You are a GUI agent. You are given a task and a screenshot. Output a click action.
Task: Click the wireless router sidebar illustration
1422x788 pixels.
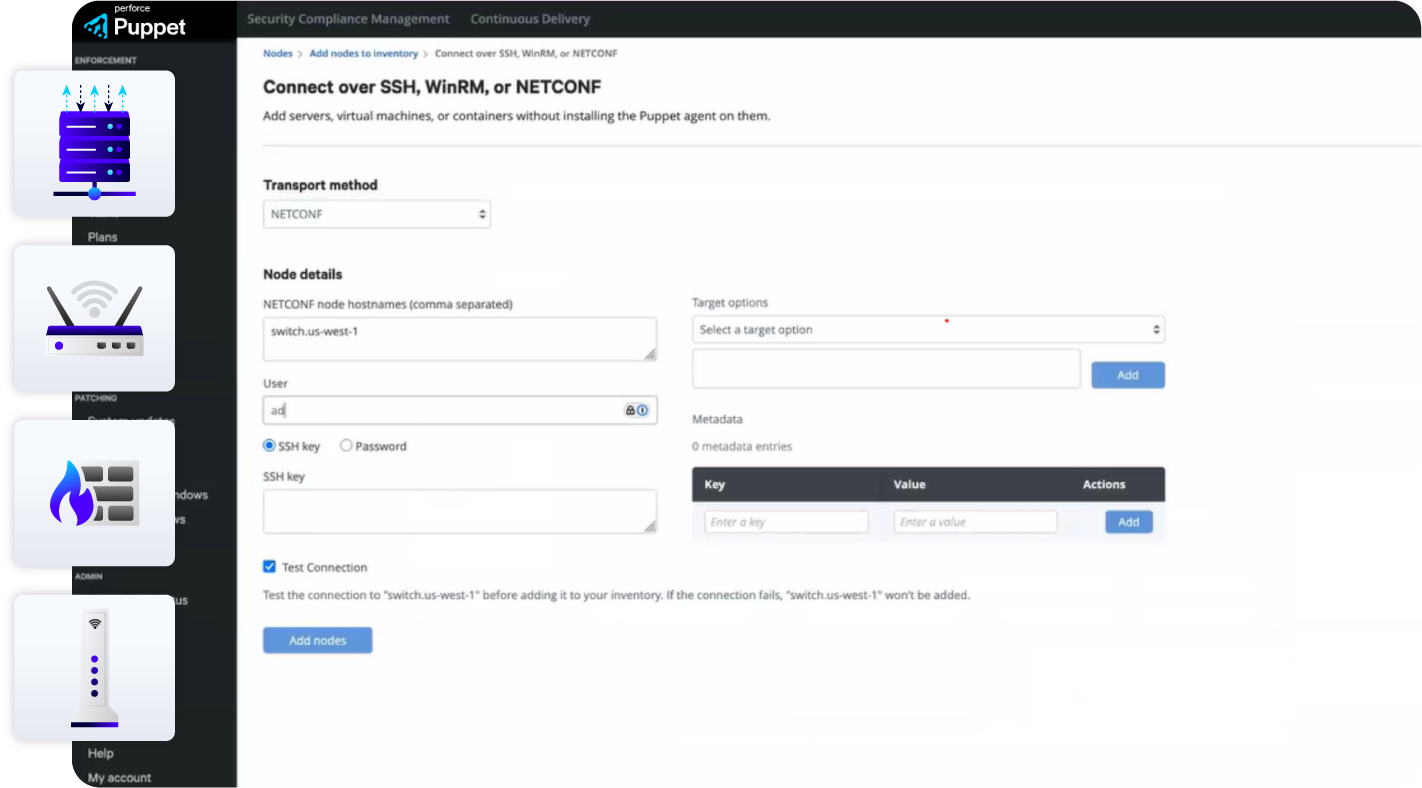point(93,318)
